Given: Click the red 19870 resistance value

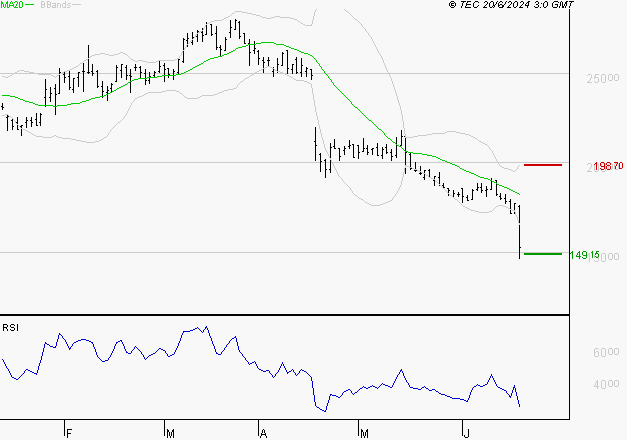Looking at the screenshot, I should click(x=608, y=166).
